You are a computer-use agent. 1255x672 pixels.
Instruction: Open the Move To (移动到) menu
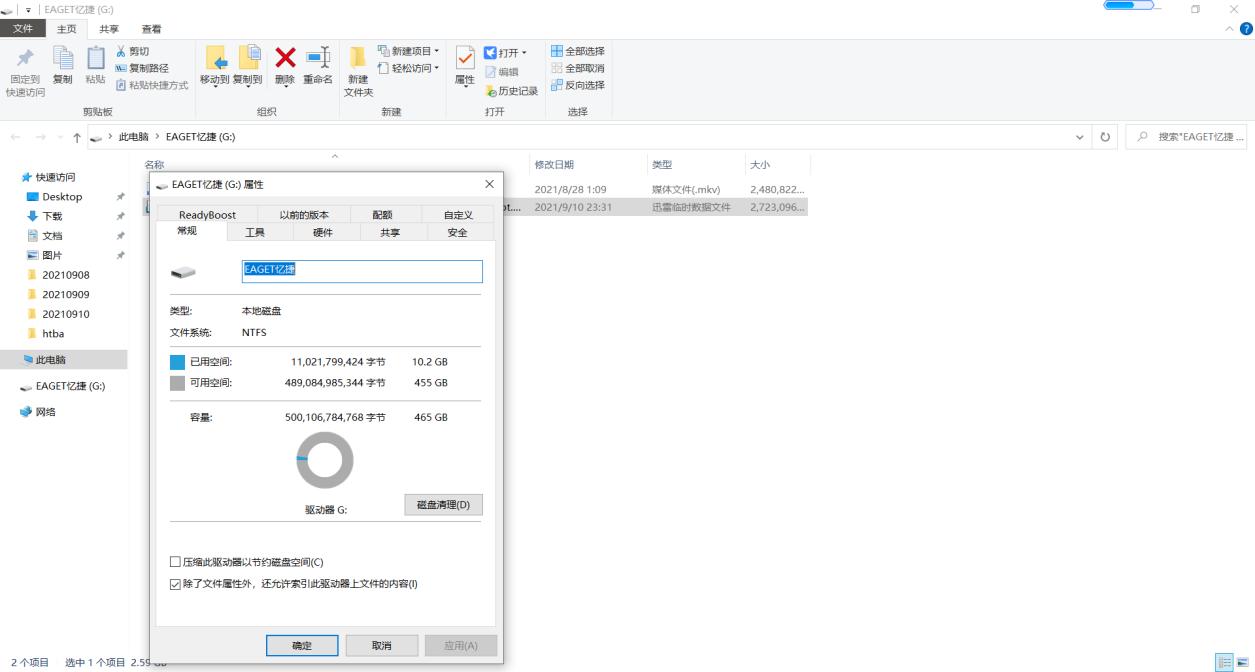click(215, 66)
